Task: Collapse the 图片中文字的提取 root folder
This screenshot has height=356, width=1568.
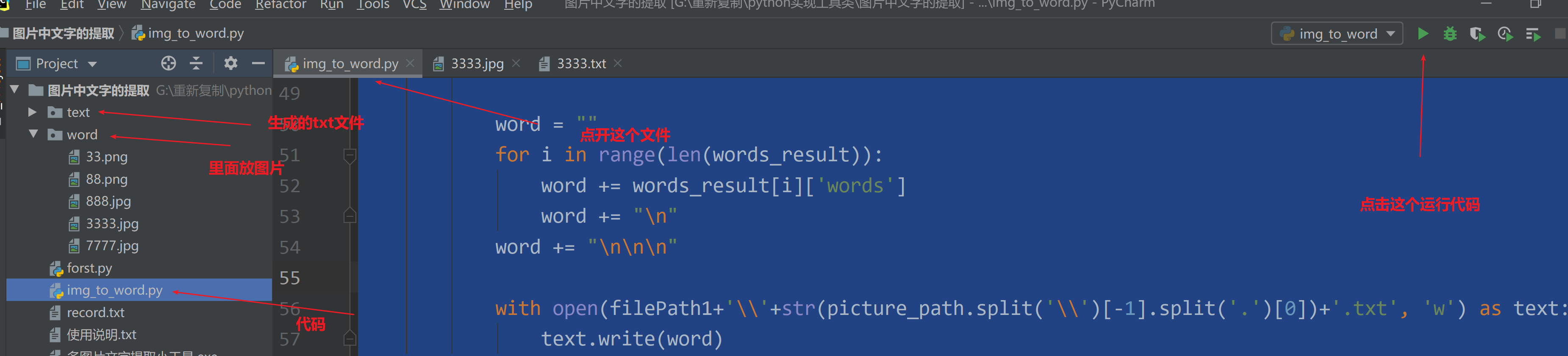Action: 14,90
